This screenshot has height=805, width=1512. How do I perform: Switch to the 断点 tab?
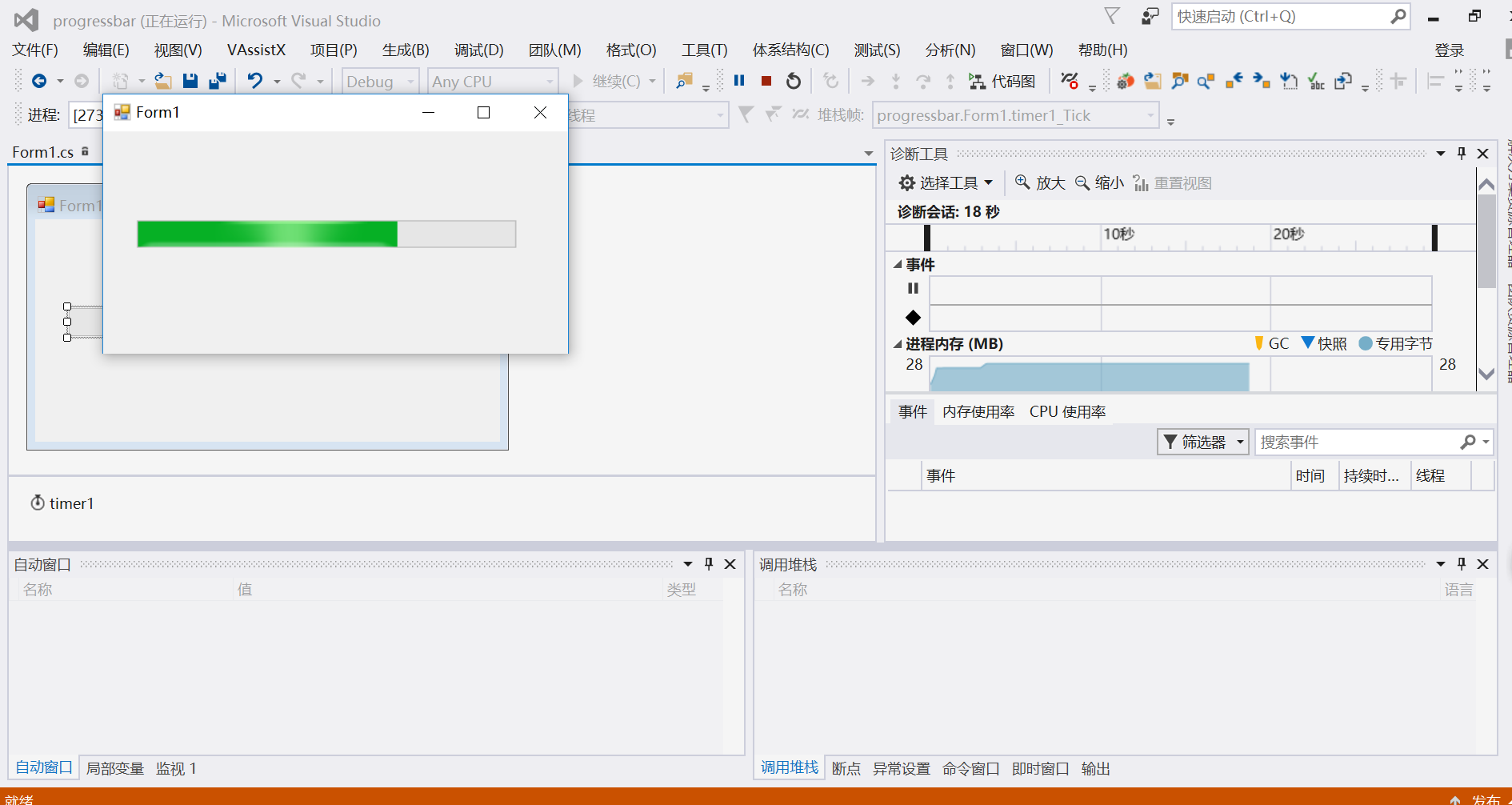(846, 769)
